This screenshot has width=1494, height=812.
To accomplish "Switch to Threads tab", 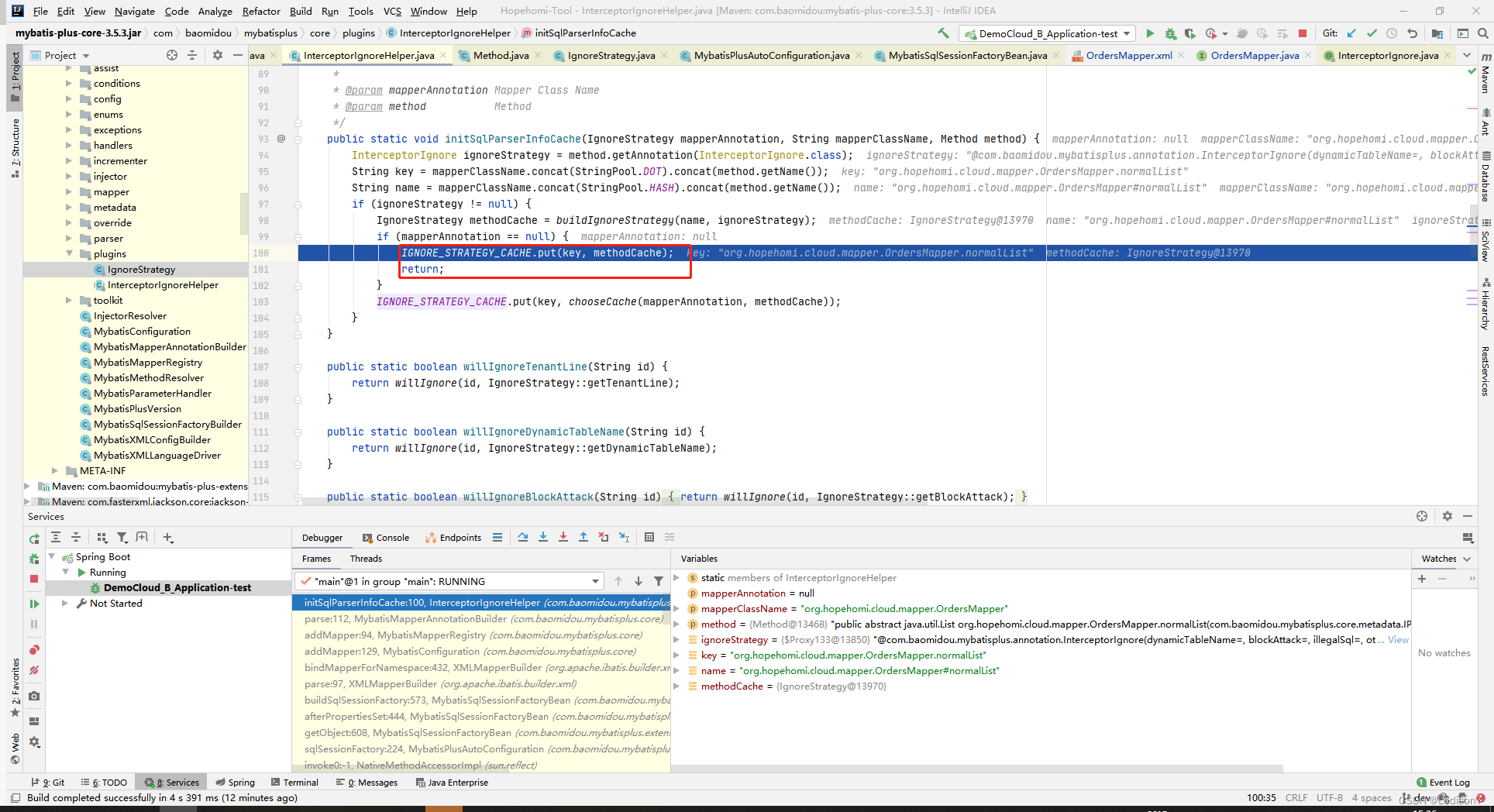I will pos(366,558).
